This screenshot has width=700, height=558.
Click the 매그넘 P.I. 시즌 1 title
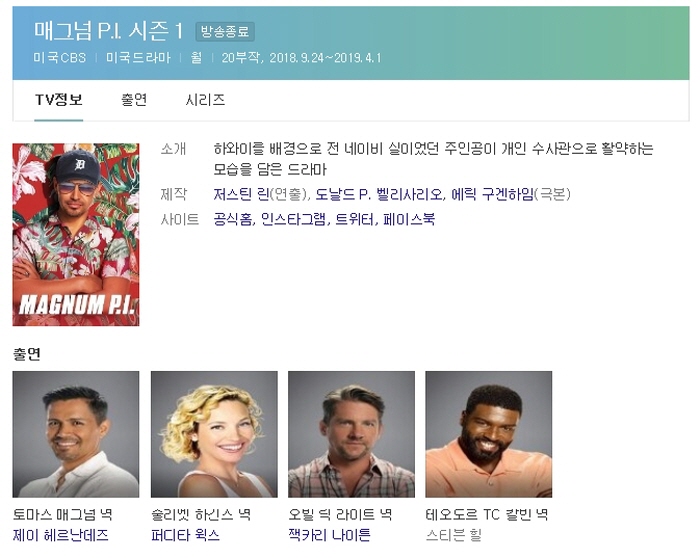[x=108, y=31]
